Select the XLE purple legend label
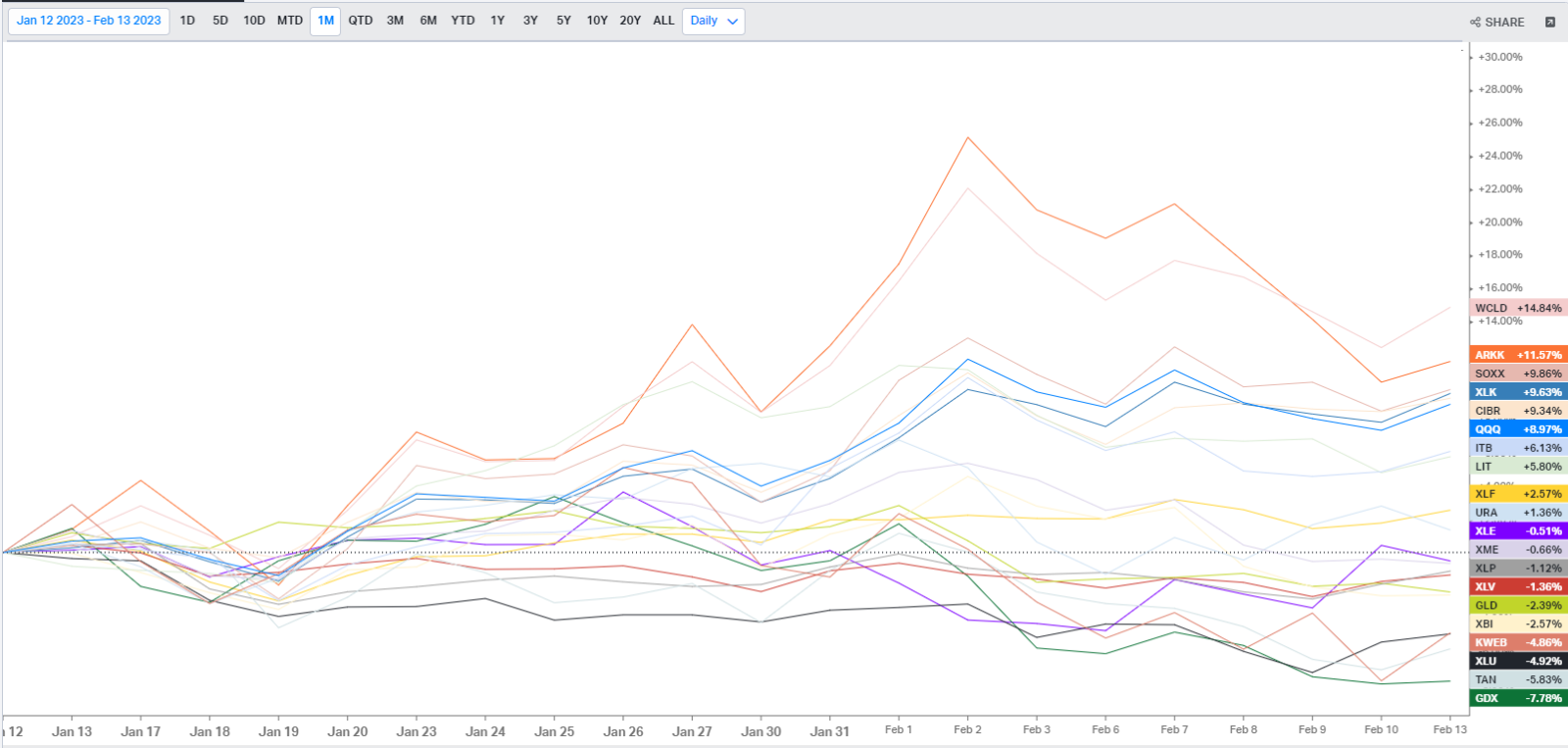 [1518, 531]
